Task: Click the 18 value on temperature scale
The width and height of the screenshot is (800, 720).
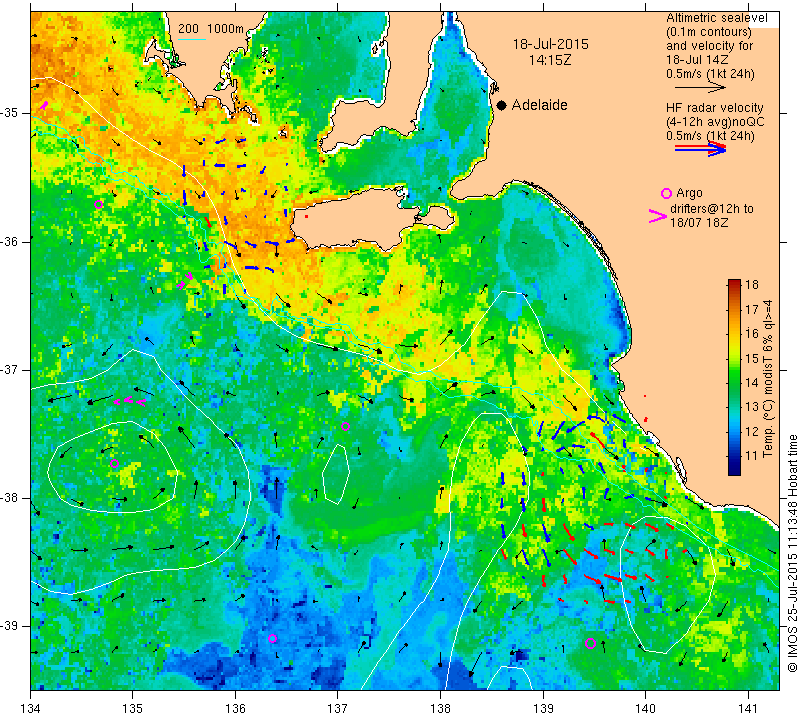Action: point(752,285)
